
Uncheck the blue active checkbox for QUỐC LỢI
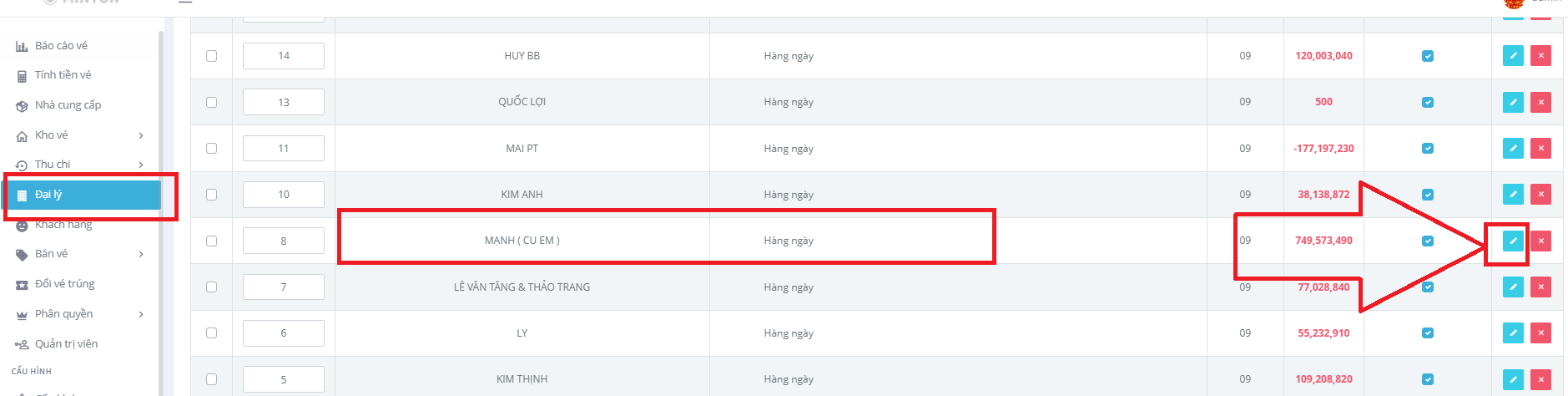1427,102
